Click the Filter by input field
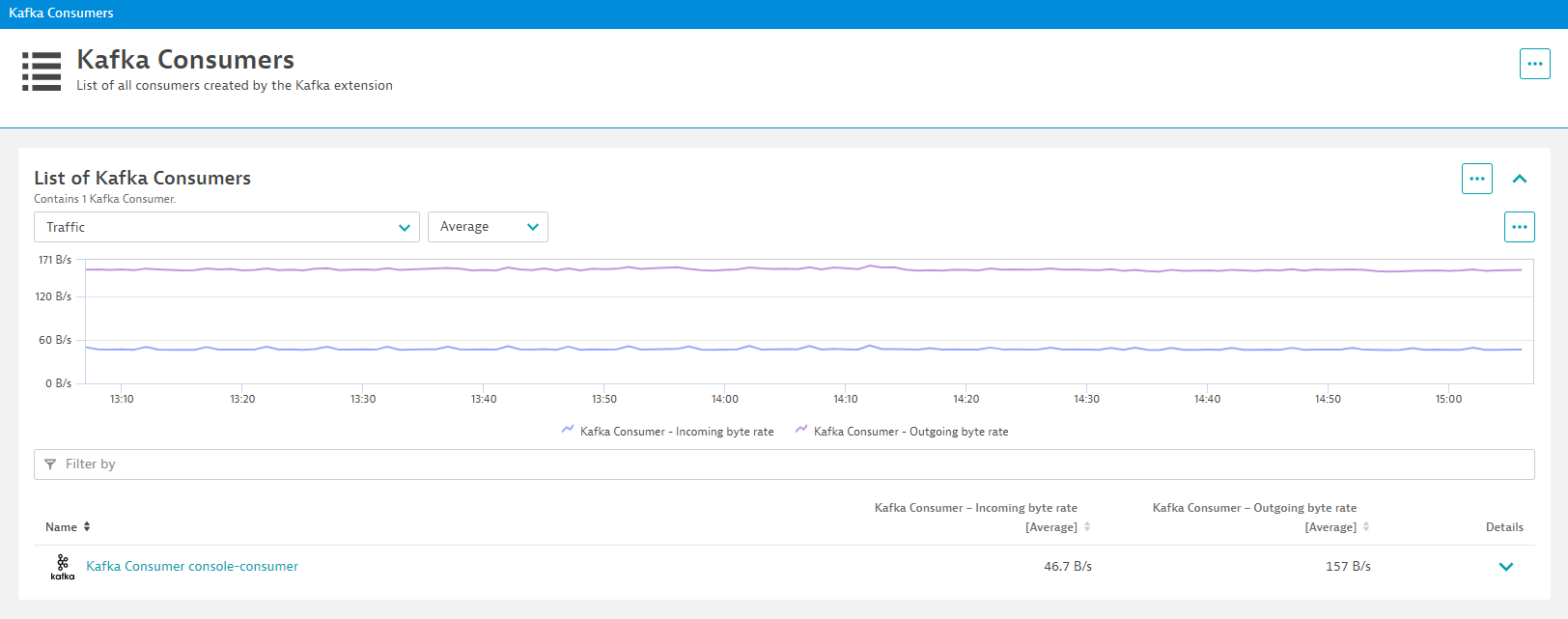 click(784, 464)
